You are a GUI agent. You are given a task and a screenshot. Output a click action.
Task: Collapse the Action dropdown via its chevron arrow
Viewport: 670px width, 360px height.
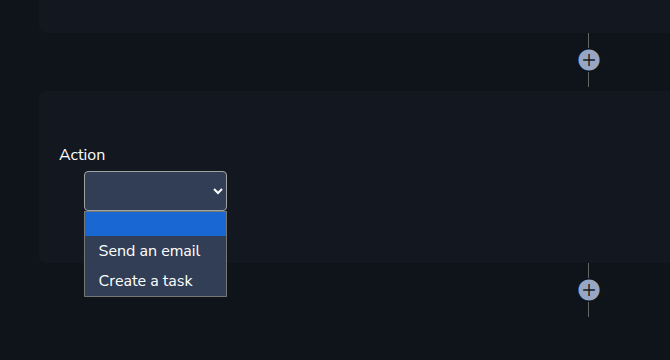[x=218, y=191]
